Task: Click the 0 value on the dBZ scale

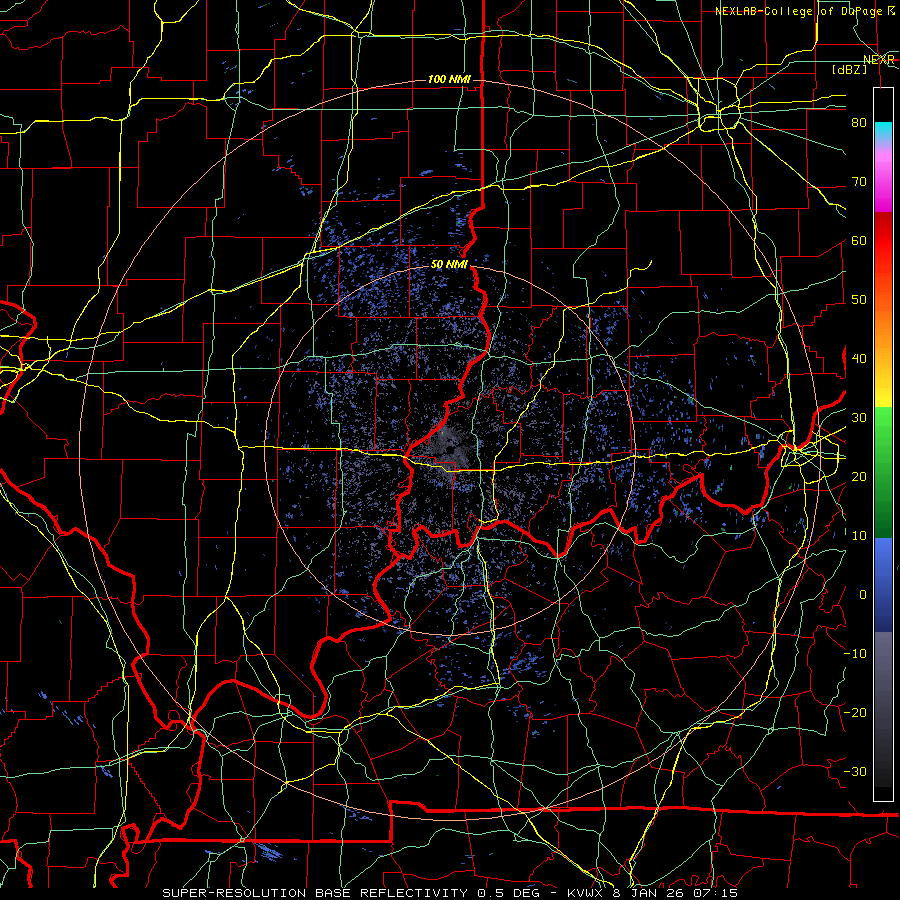Action: pos(863,595)
